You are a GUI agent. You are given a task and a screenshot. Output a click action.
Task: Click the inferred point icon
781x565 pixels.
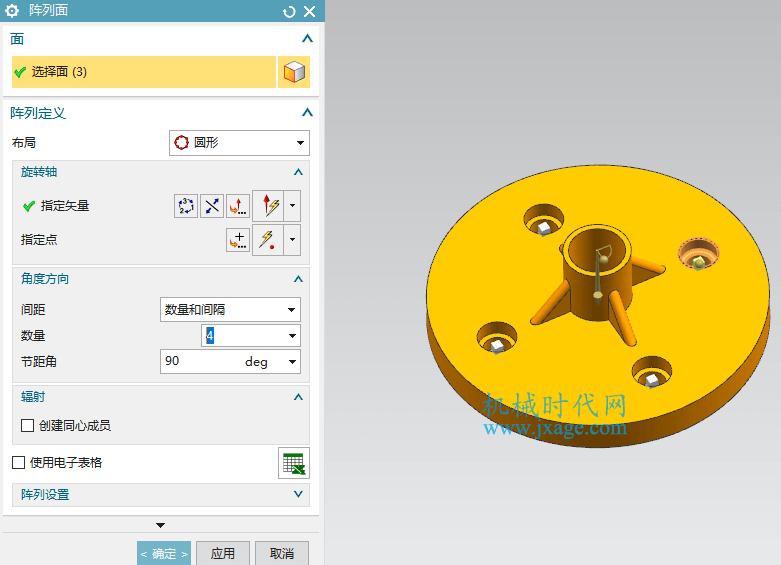pyautogui.click(x=268, y=240)
